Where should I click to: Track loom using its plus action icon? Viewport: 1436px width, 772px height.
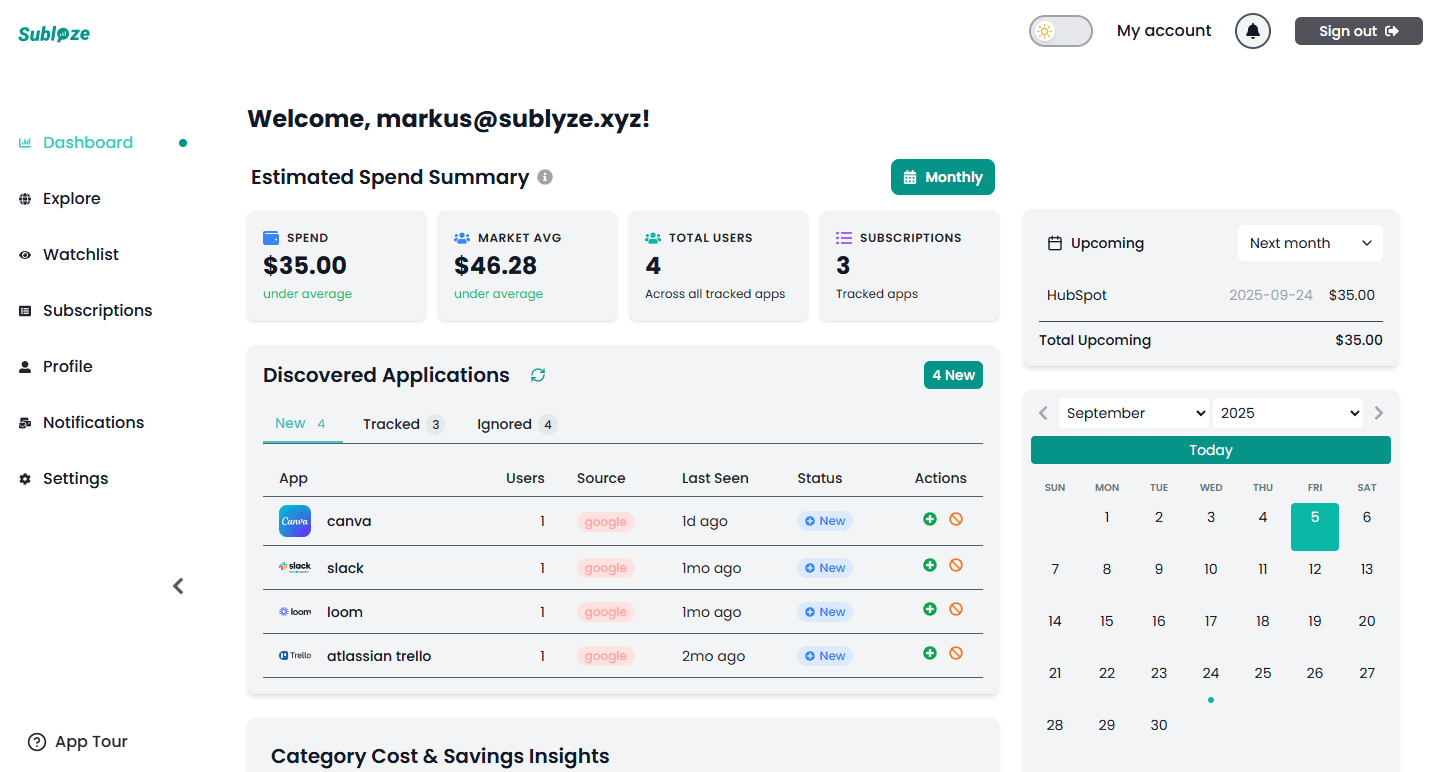(x=930, y=608)
